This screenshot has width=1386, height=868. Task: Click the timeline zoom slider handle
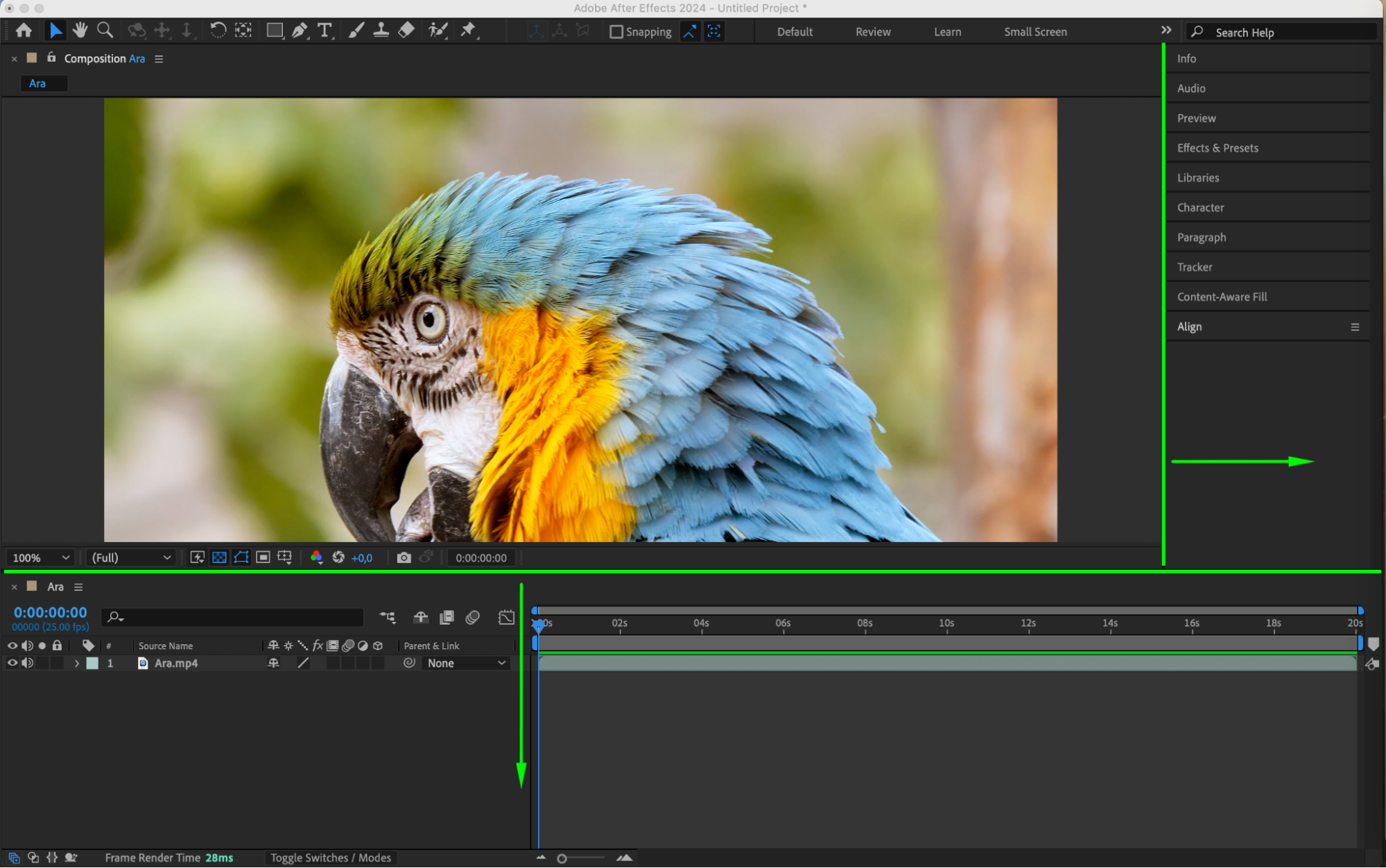[x=562, y=858]
